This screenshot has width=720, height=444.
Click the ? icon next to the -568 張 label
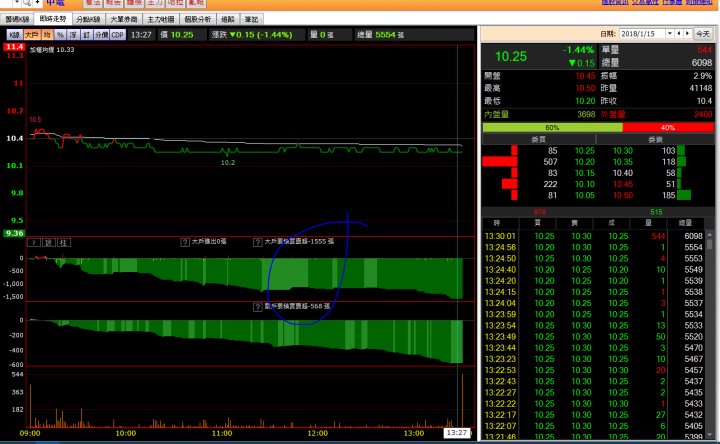(258, 307)
